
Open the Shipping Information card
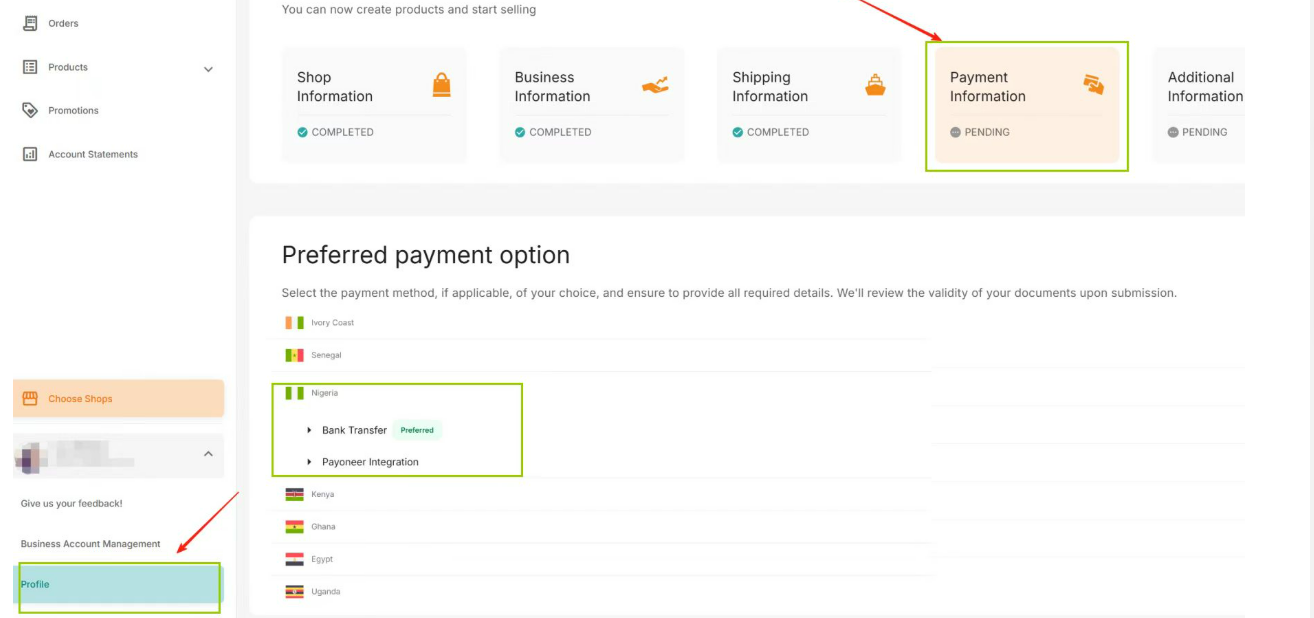pos(809,105)
